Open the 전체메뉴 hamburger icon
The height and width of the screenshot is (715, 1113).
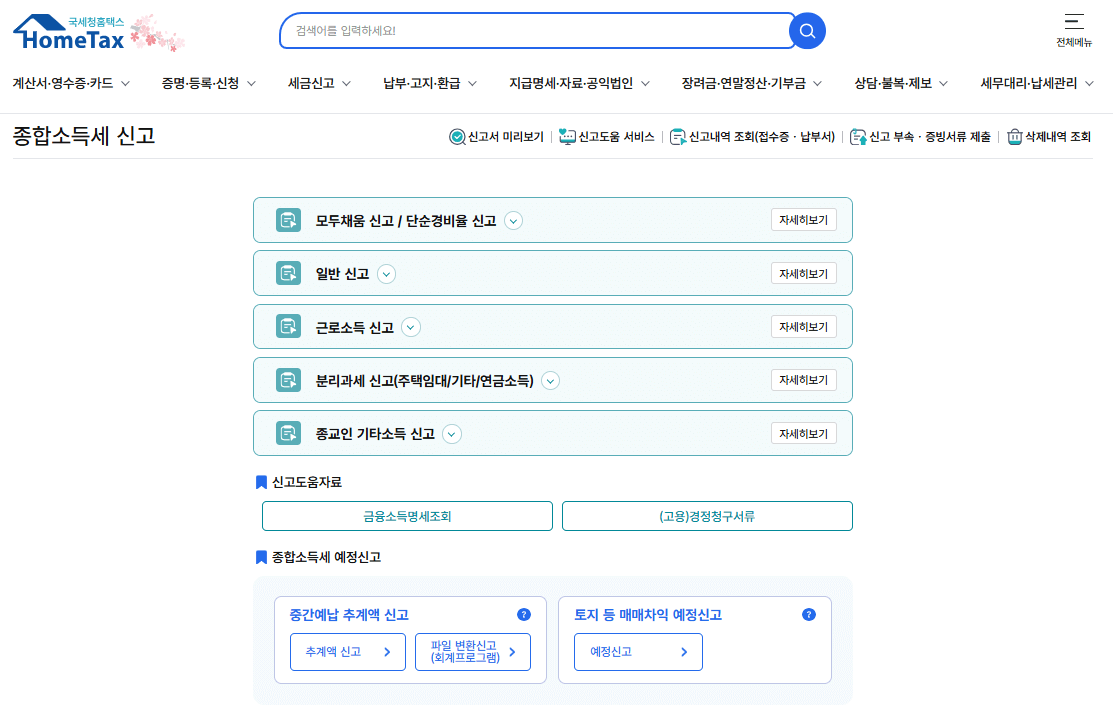(1074, 20)
